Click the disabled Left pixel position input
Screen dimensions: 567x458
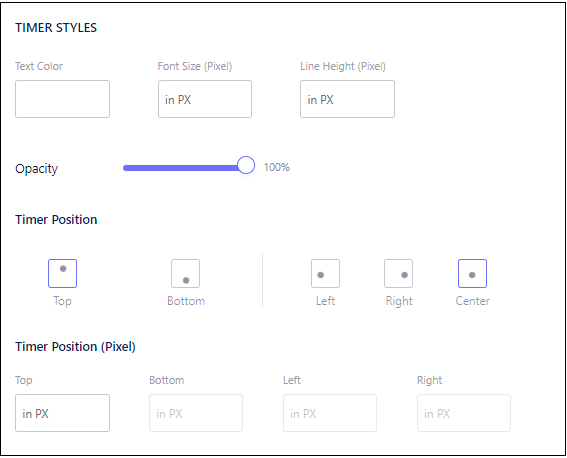click(x=330, y=413)
